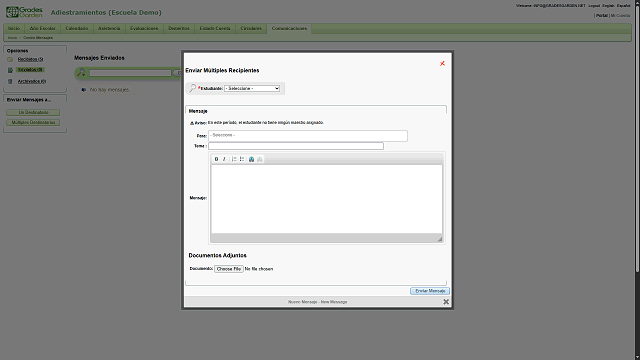Click Logout link
This screenshot has height=360, width=640.
pos(594,6)
